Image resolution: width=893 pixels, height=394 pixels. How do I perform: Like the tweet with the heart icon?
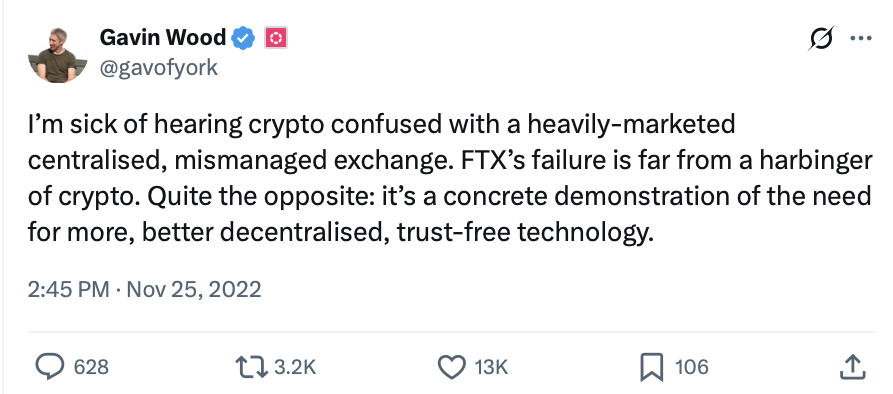click(452, 367)
